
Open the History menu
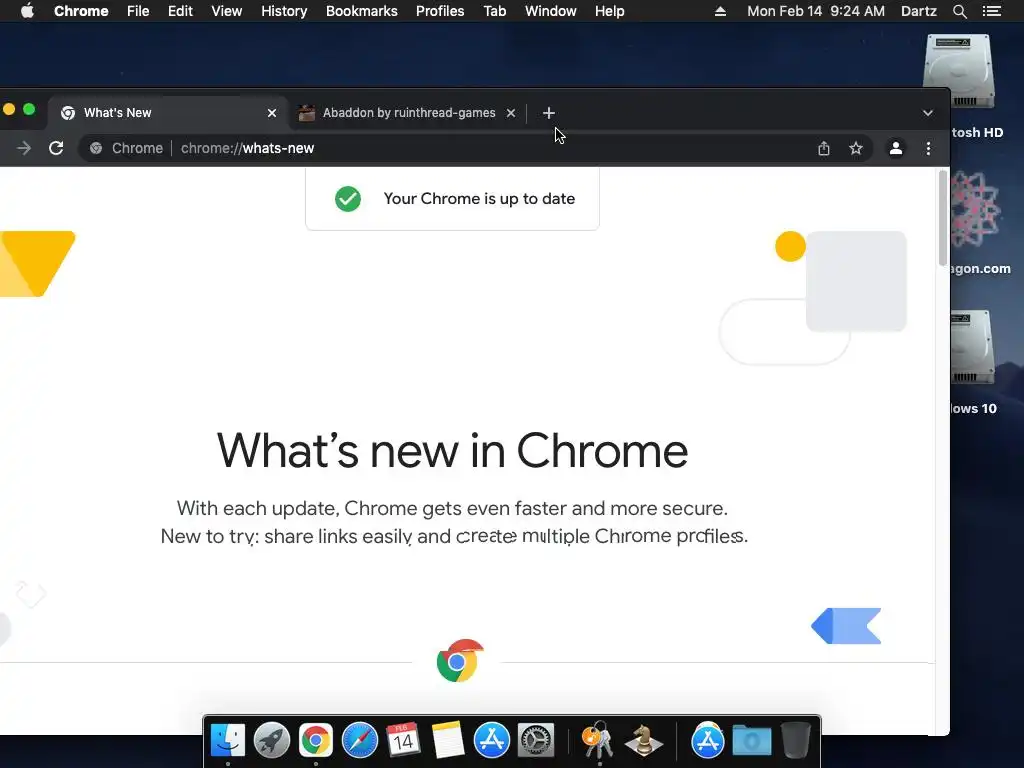click(284, 11)
